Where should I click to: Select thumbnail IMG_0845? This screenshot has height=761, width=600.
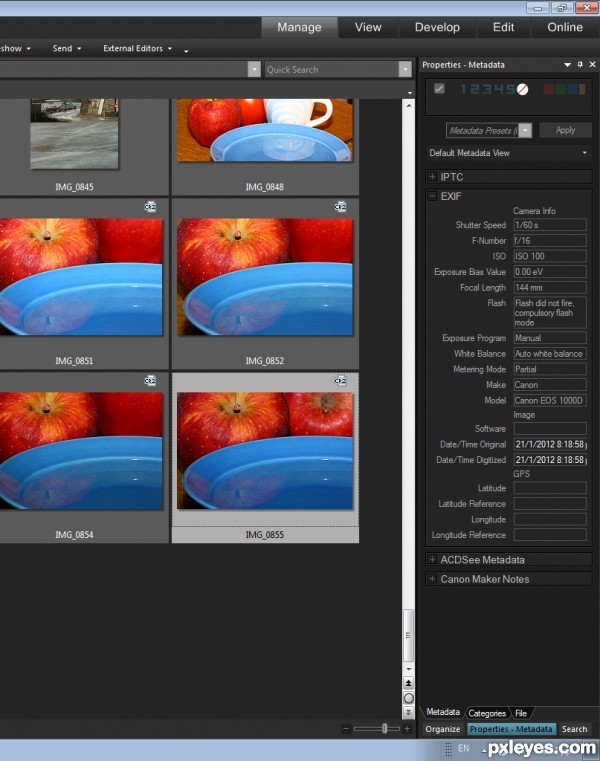coord(74,134)
